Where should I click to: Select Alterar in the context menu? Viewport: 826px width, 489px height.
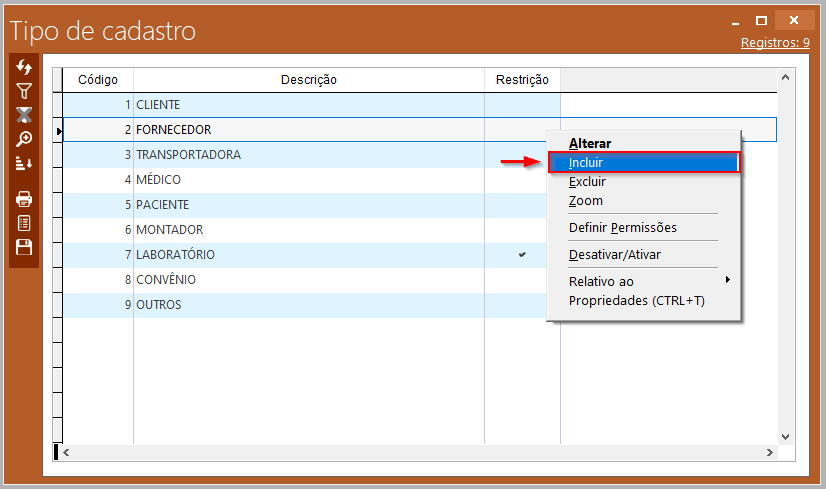pos(590,144)
